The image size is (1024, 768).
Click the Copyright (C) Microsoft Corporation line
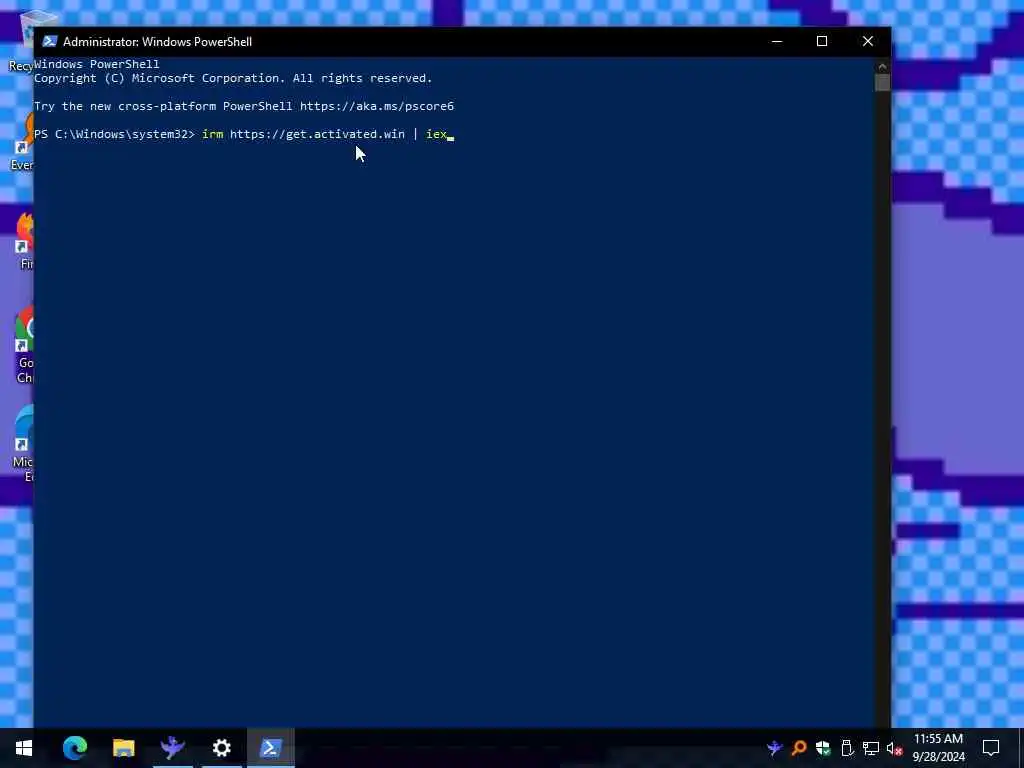(233, 78)
